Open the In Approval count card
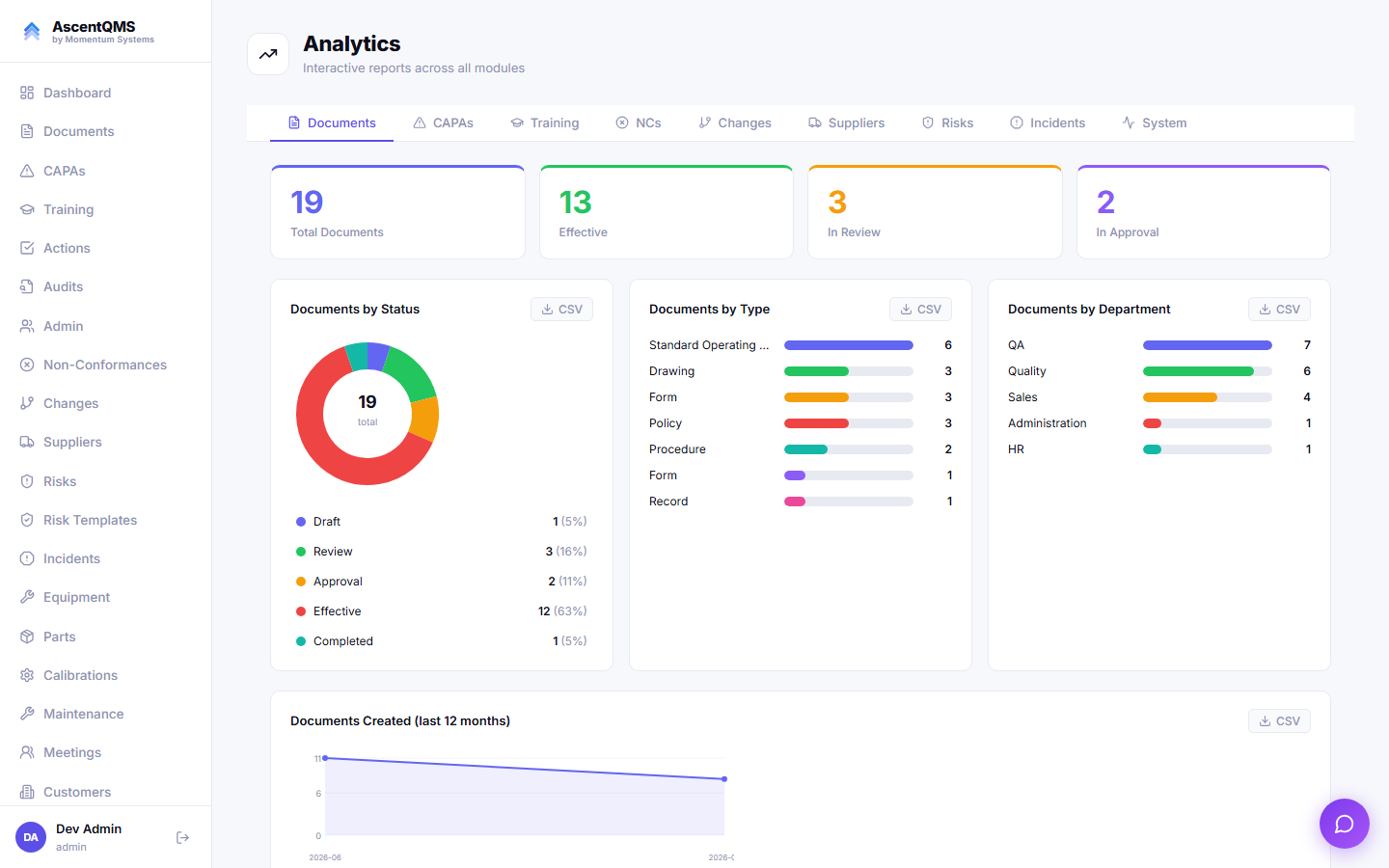Viewport: 1389px width, 868px height. click(1204, 212)
